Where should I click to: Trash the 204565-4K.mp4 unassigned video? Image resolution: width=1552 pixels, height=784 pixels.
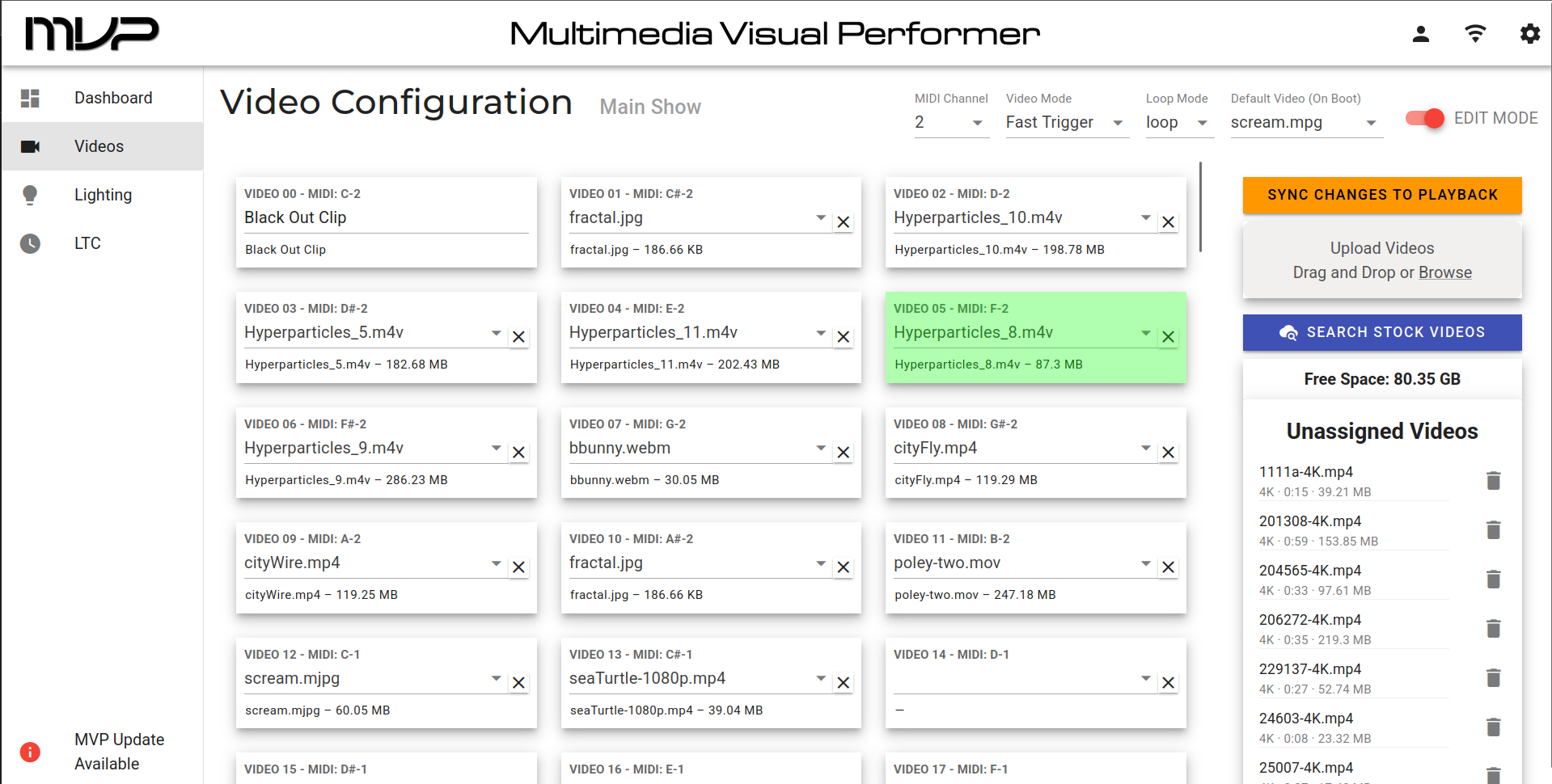click(1493, 580)
